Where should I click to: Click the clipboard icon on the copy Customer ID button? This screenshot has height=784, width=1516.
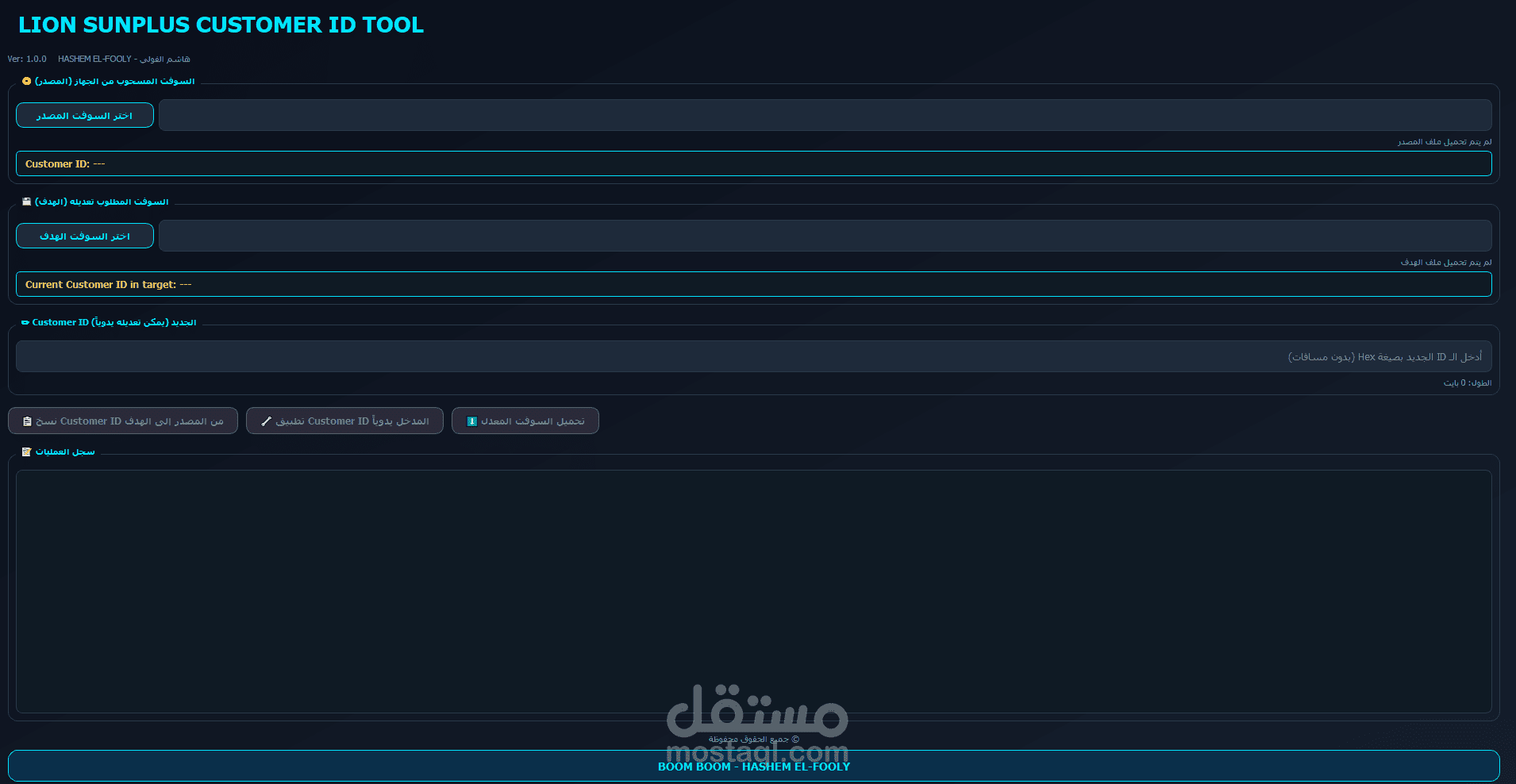pos(27,421)
